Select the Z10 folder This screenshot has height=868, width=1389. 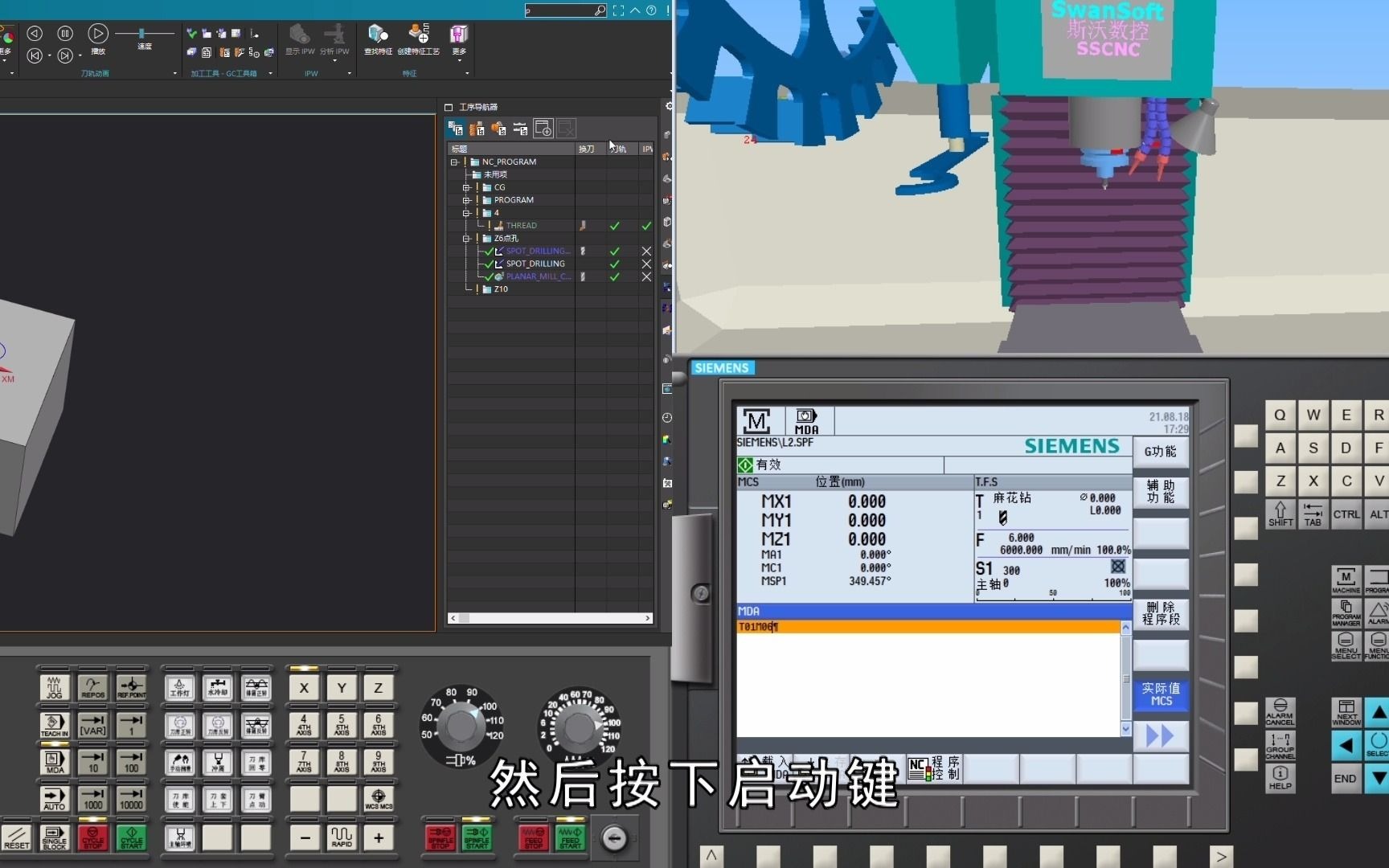pyautogui.click(x=501, y=289)
